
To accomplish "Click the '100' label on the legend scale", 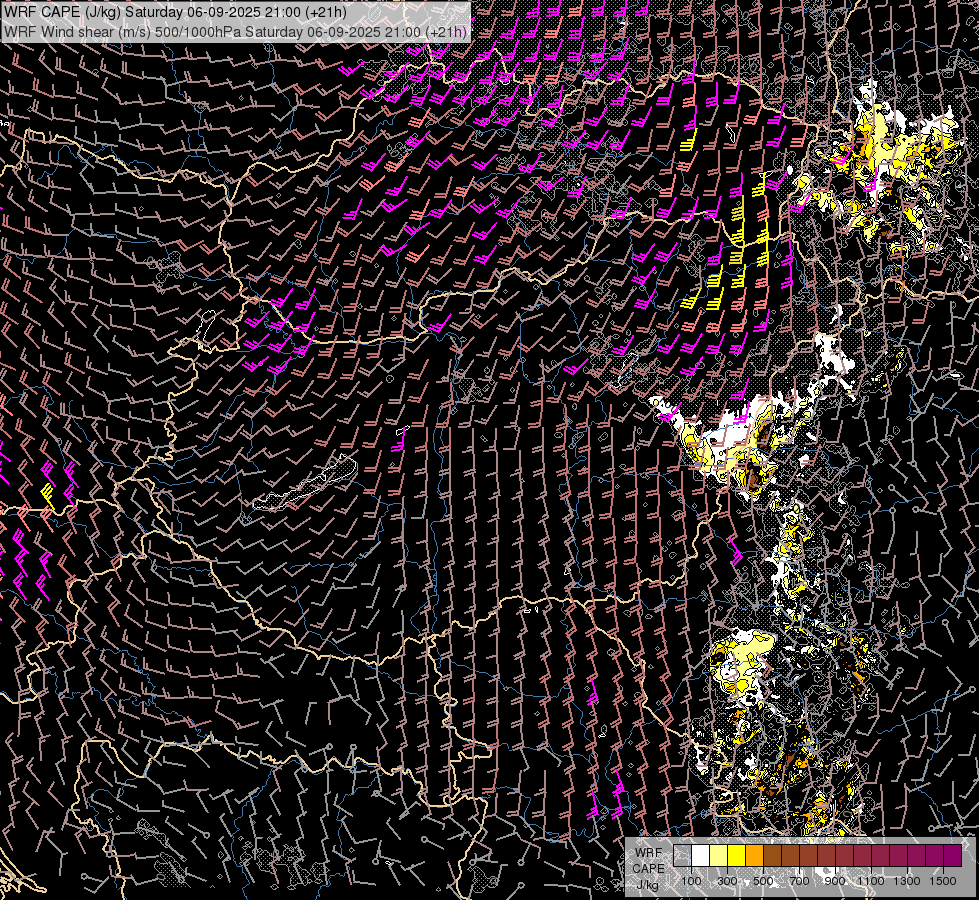I will (x=691, y=881).
